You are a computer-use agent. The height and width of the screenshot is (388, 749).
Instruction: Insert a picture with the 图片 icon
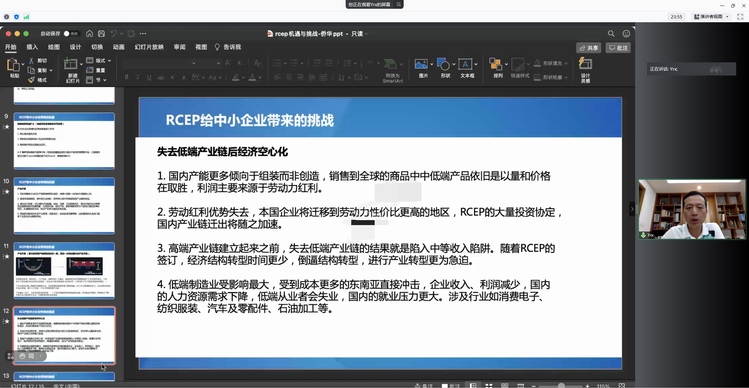[421, 64]
